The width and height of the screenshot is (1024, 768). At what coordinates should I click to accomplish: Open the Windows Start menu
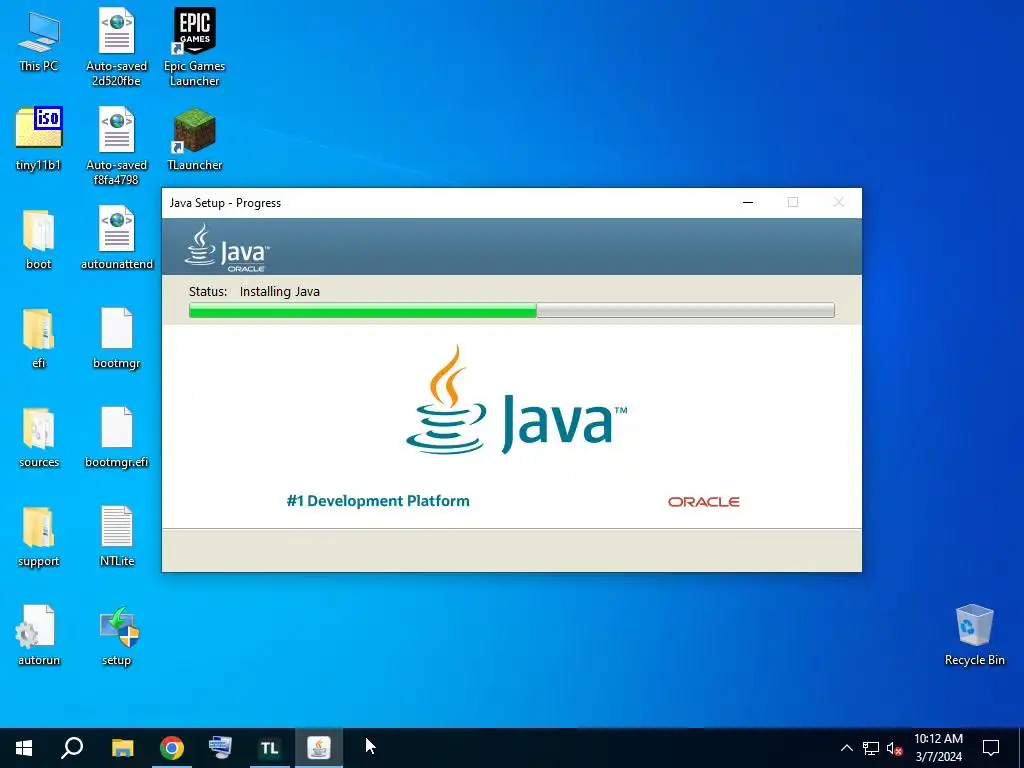24,748
